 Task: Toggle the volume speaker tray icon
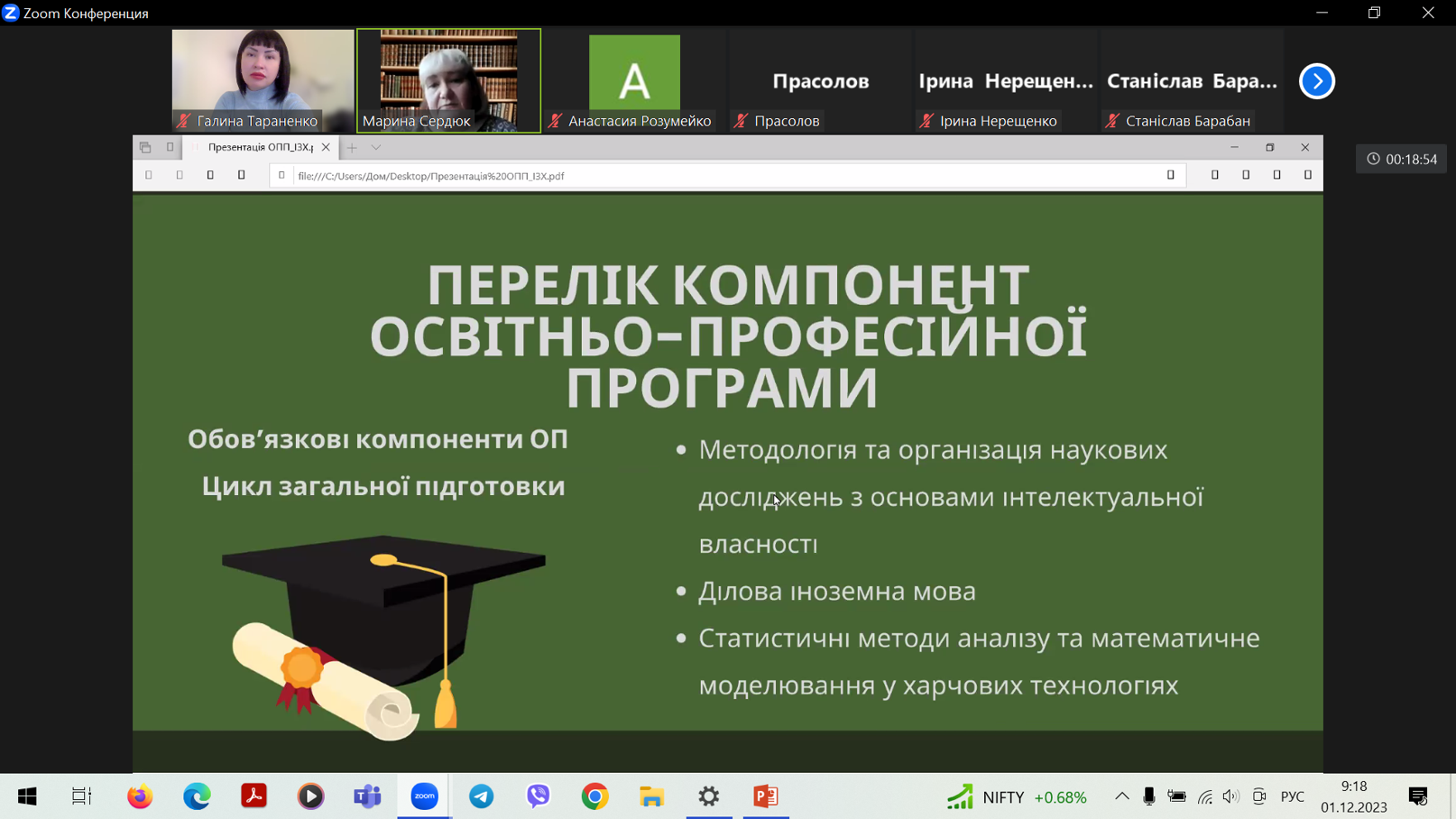pyautogui.click(x=1230, y=796)
